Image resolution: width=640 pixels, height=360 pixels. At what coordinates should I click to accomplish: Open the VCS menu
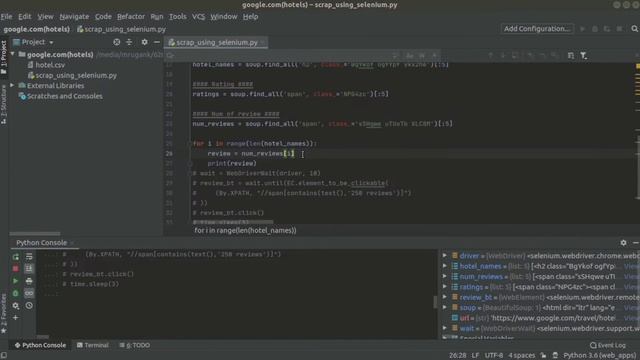click(198, 17)
